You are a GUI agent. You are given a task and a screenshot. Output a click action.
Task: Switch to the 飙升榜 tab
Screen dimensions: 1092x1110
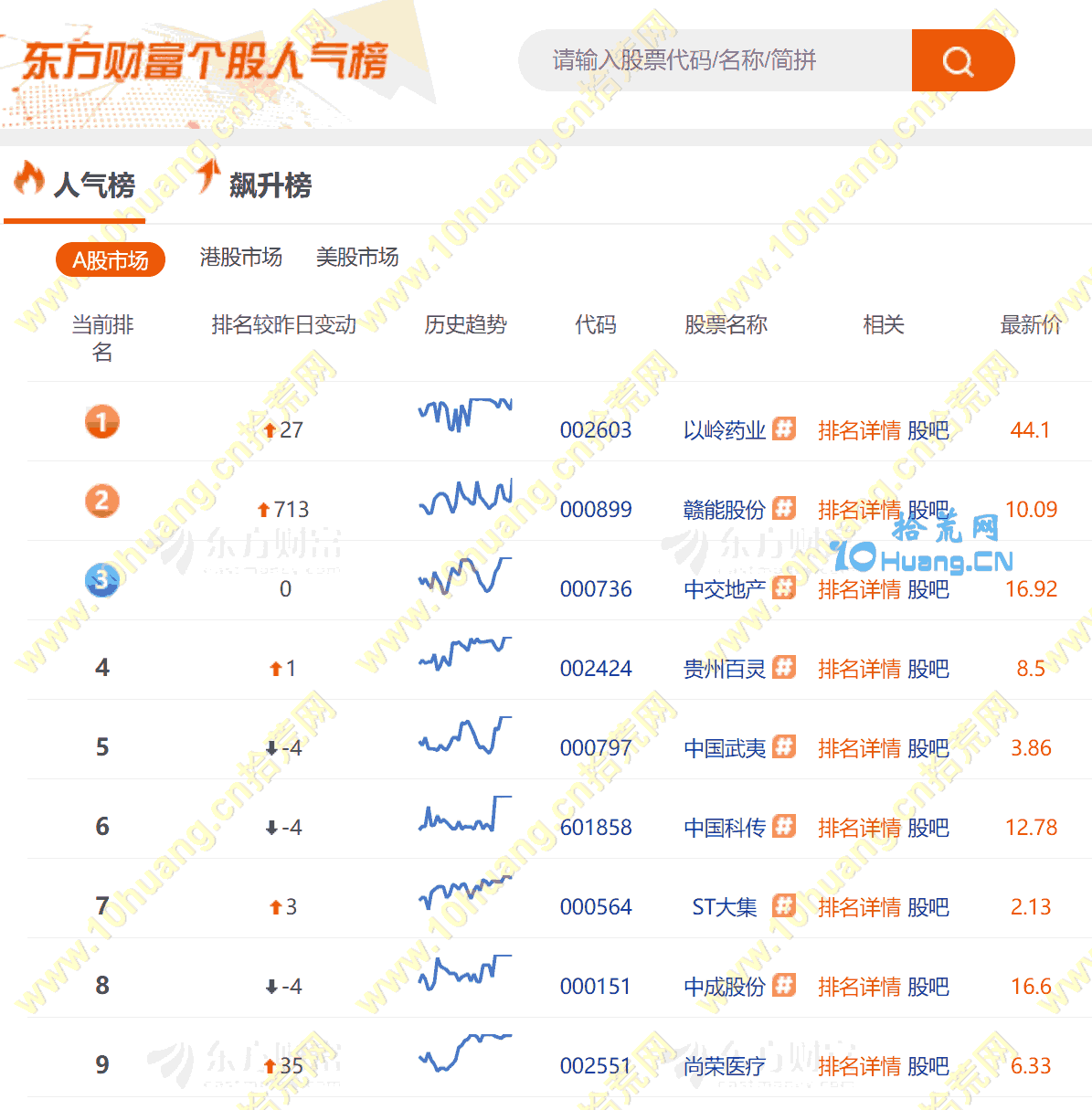coord(254,185)
